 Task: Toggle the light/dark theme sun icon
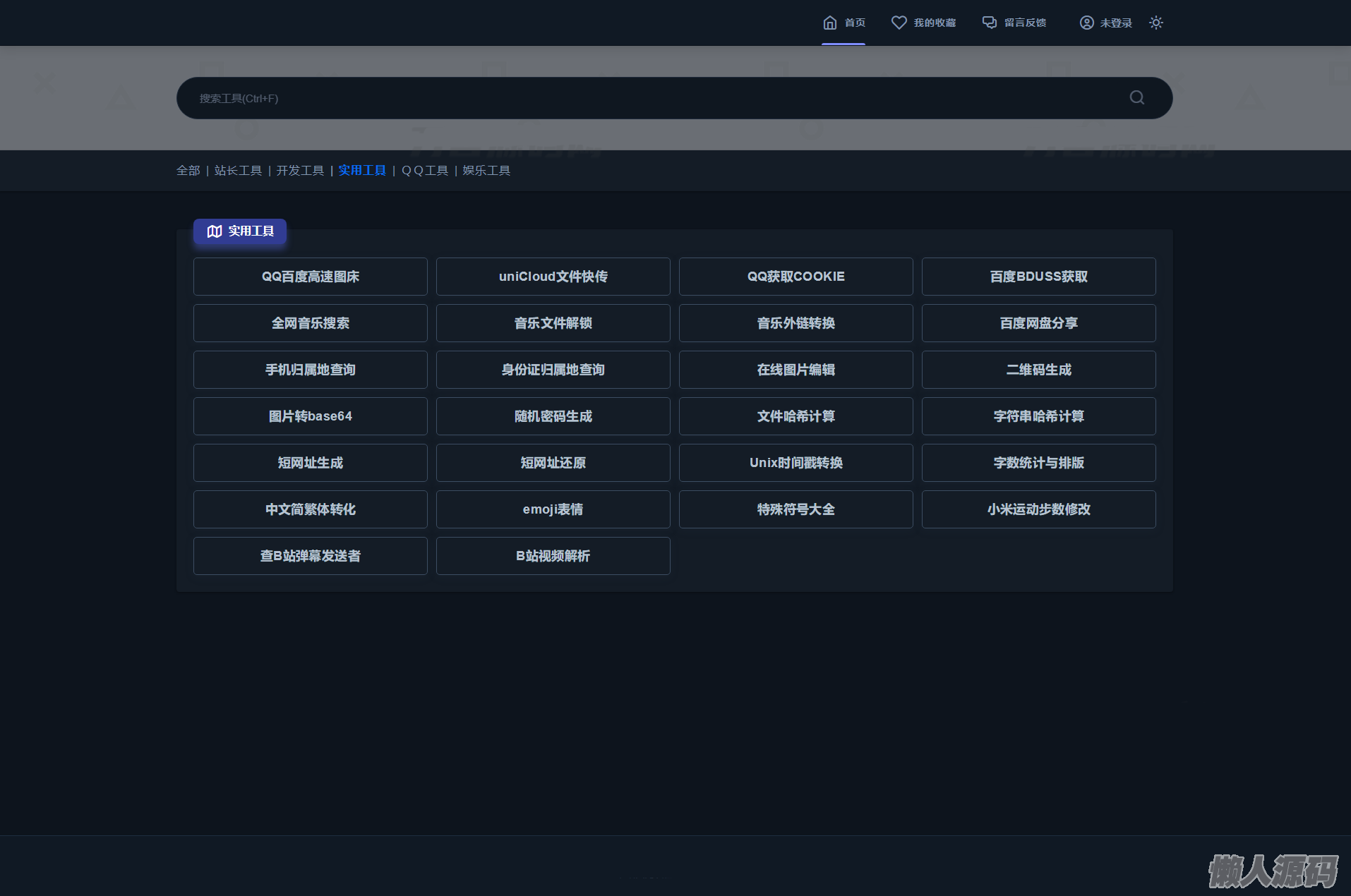[1155, 23]
